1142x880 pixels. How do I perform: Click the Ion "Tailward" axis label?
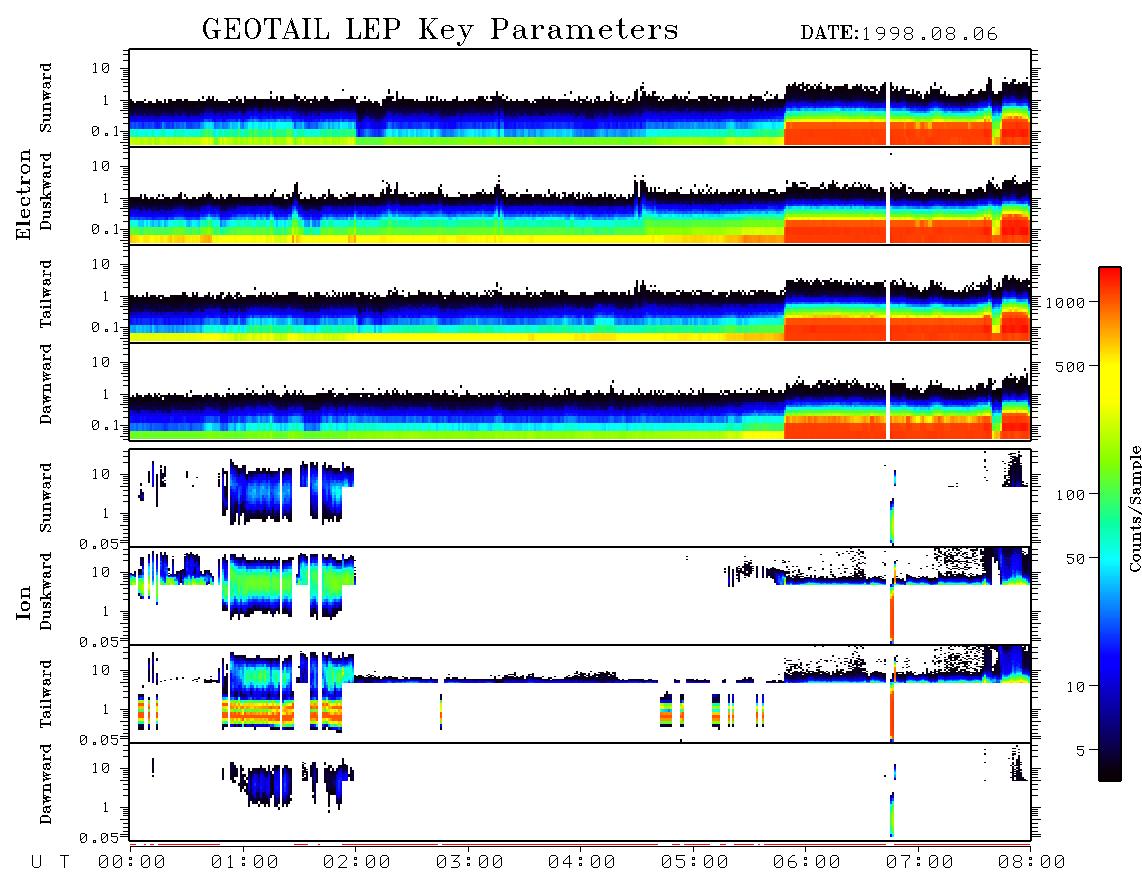(46, 694)
